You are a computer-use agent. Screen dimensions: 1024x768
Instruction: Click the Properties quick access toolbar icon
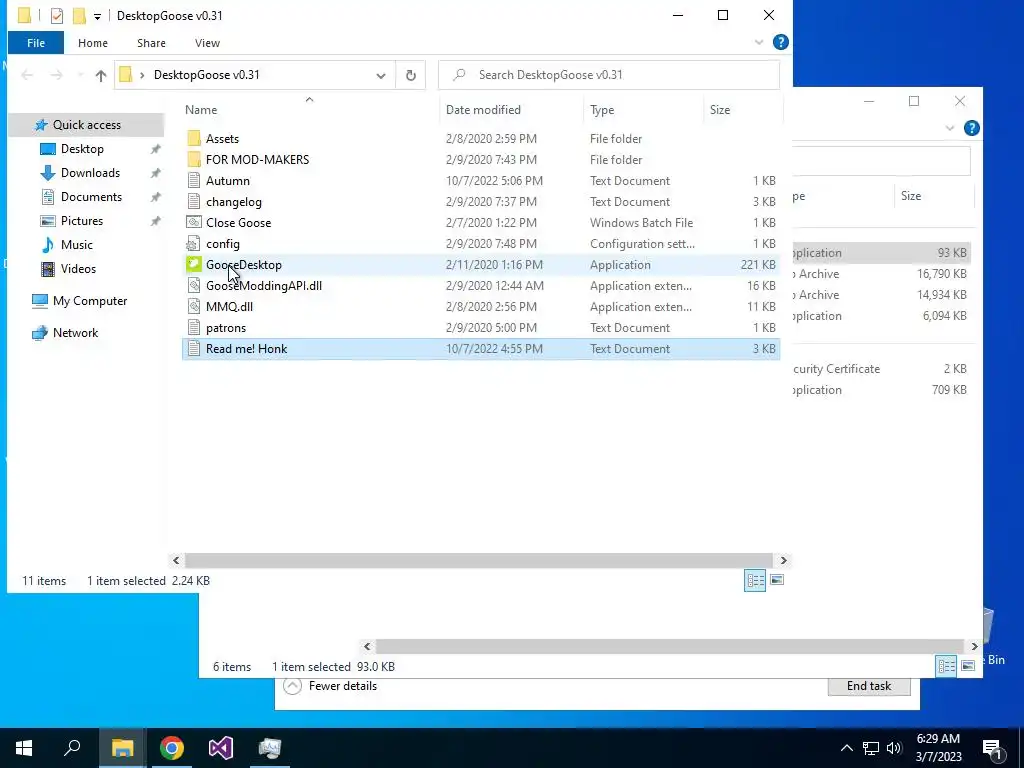click(x=57, y=16)
